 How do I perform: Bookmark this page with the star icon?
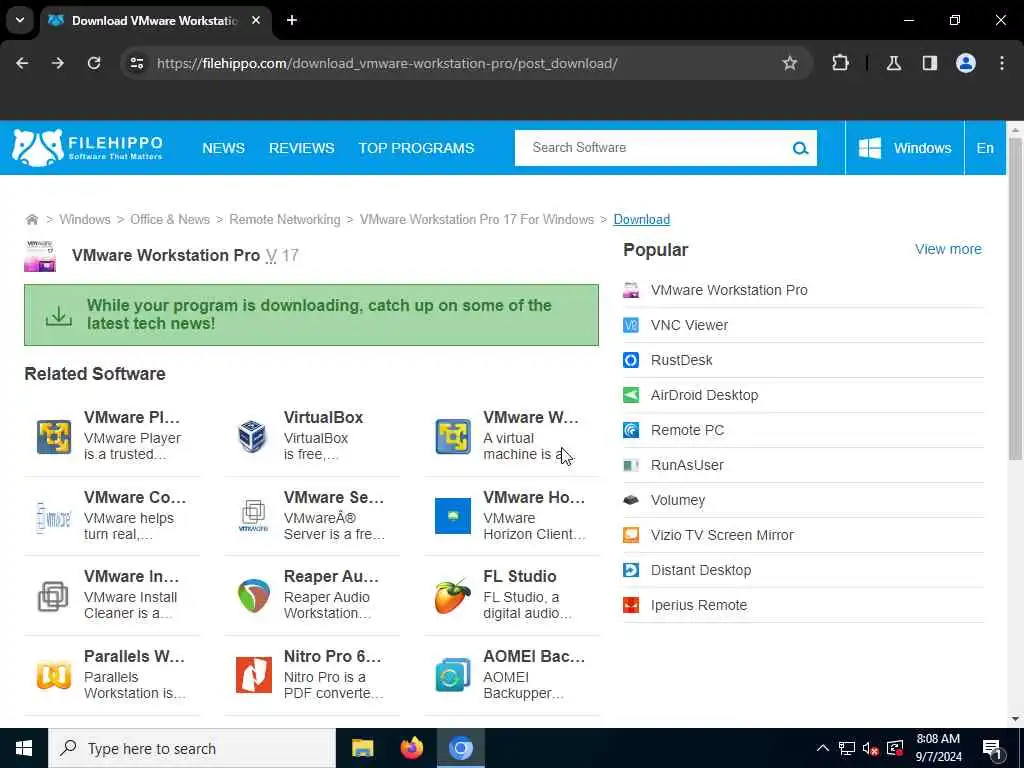[790, 63]
